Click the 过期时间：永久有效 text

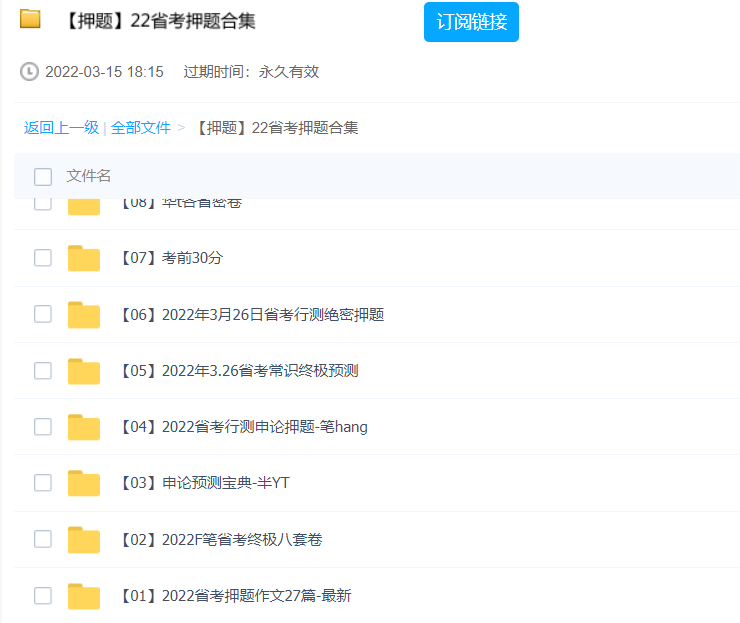point(252,72)
